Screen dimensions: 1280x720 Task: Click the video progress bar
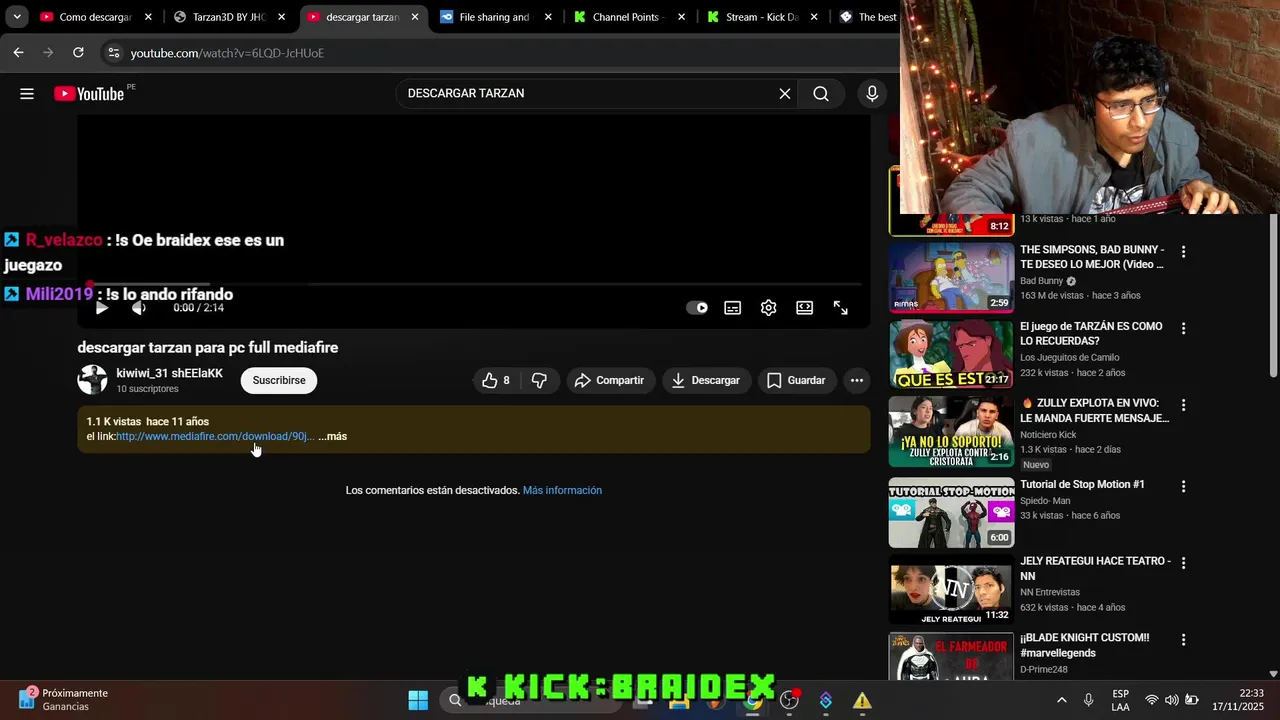474,285
